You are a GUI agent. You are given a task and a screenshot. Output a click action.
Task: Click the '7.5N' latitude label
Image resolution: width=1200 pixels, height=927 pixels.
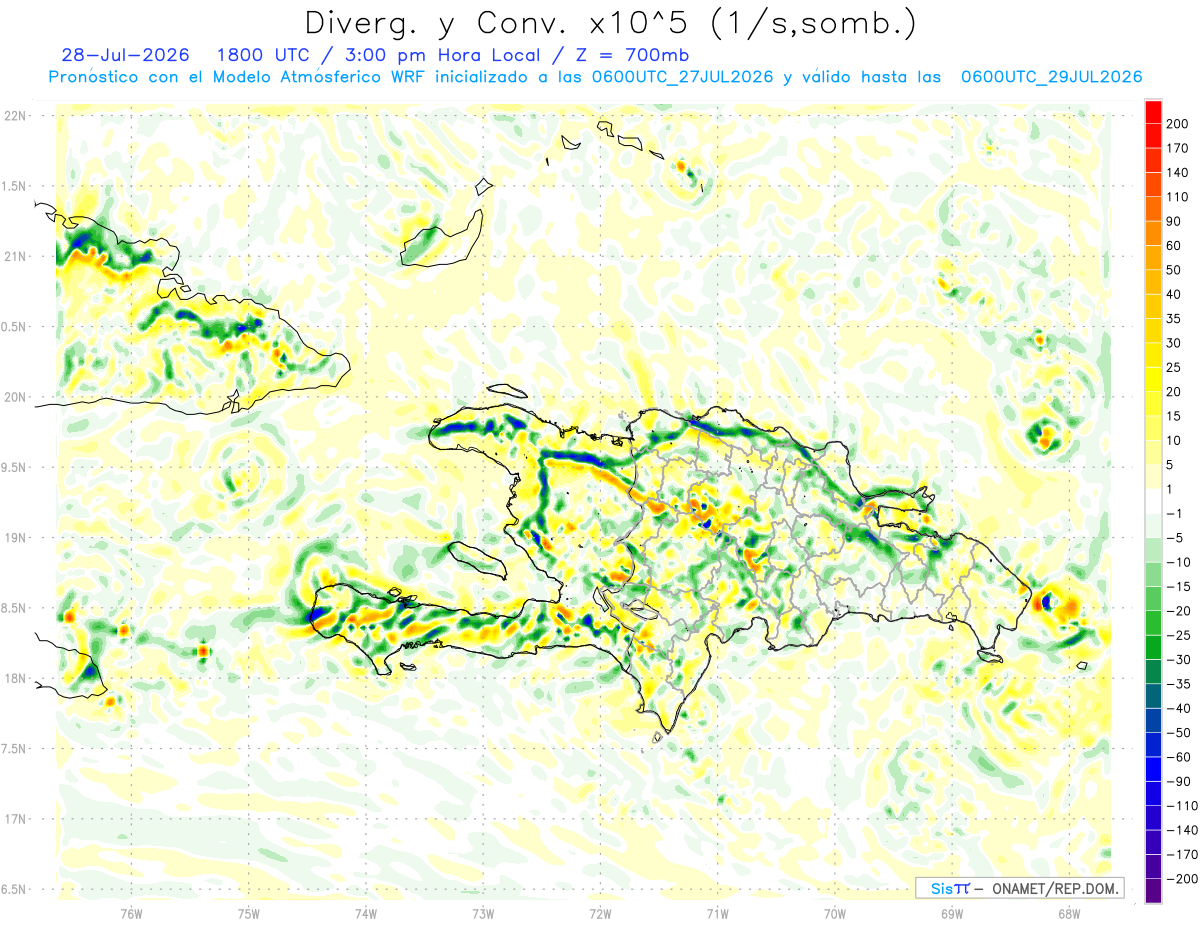15,749
